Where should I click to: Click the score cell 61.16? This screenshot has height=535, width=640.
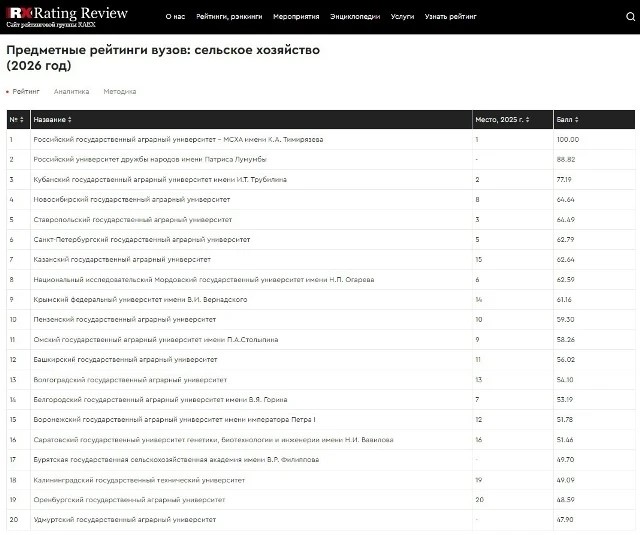pyautogui.click(x=564, y=300)
